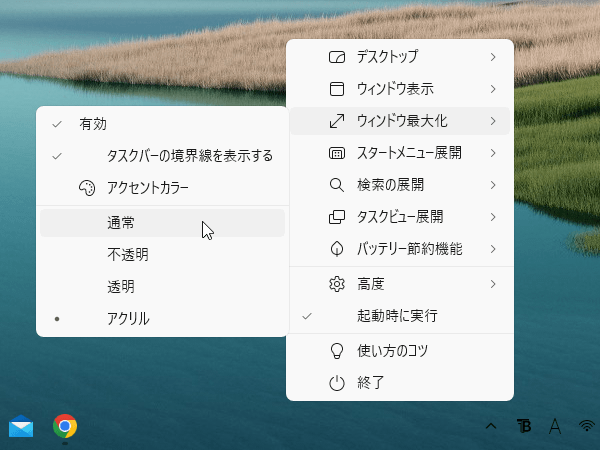Screen dimensions: 600x450
Task: Expand the デスクトップ submenu chevron
Action: coord(493,57)
